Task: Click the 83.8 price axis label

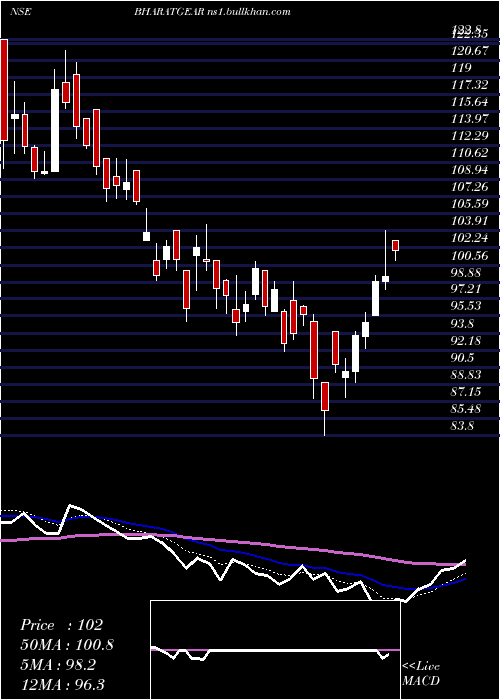Action: (462, 426)
